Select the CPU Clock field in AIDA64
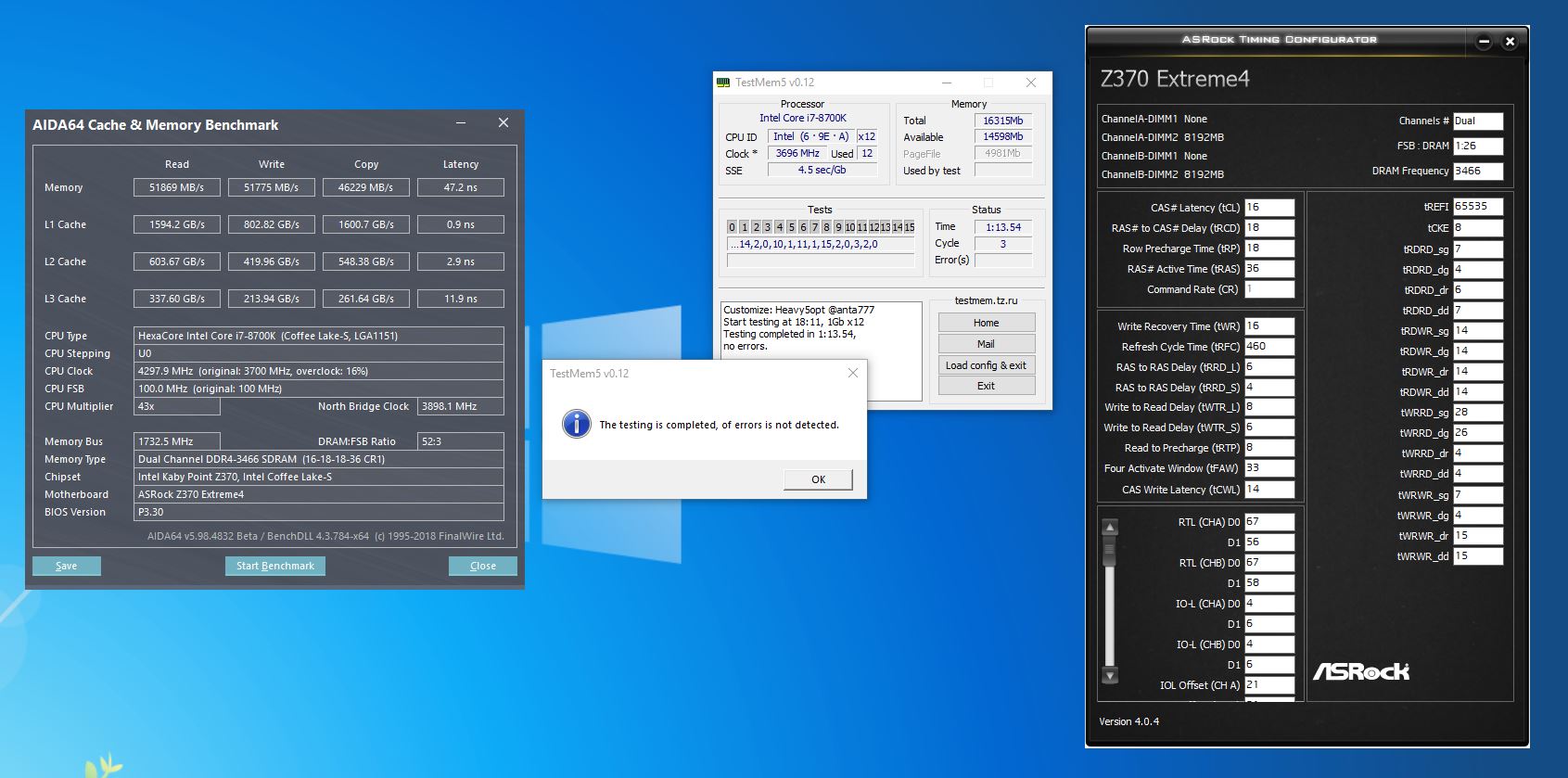The height and width of the screenshot is (778, 1568). tap(319, 371)
